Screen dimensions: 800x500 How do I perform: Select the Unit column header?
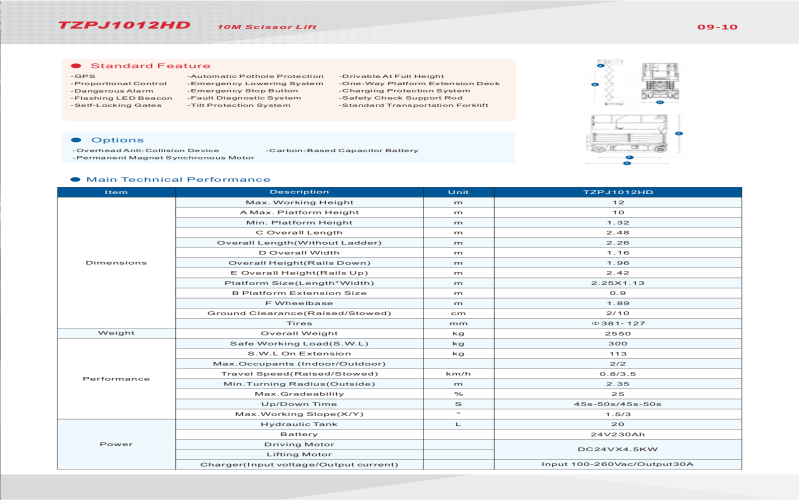tap(458, 191)
